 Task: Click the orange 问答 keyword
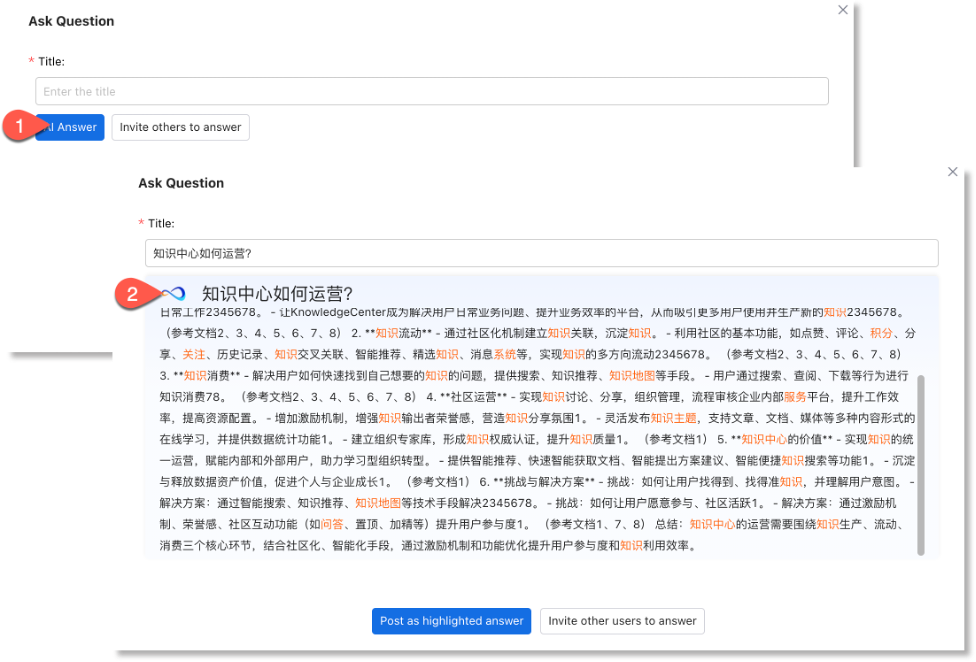[330, 524]
